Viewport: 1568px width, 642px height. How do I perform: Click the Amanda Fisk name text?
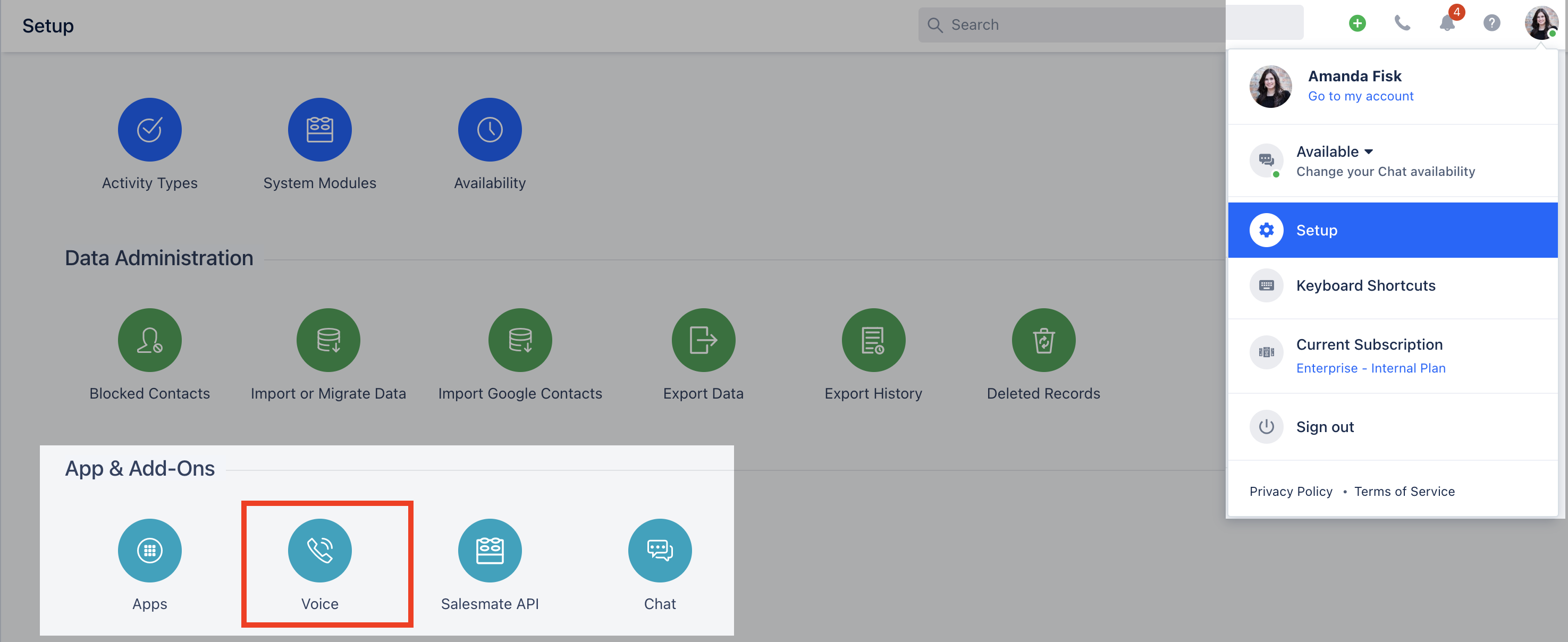[1354, 76]
